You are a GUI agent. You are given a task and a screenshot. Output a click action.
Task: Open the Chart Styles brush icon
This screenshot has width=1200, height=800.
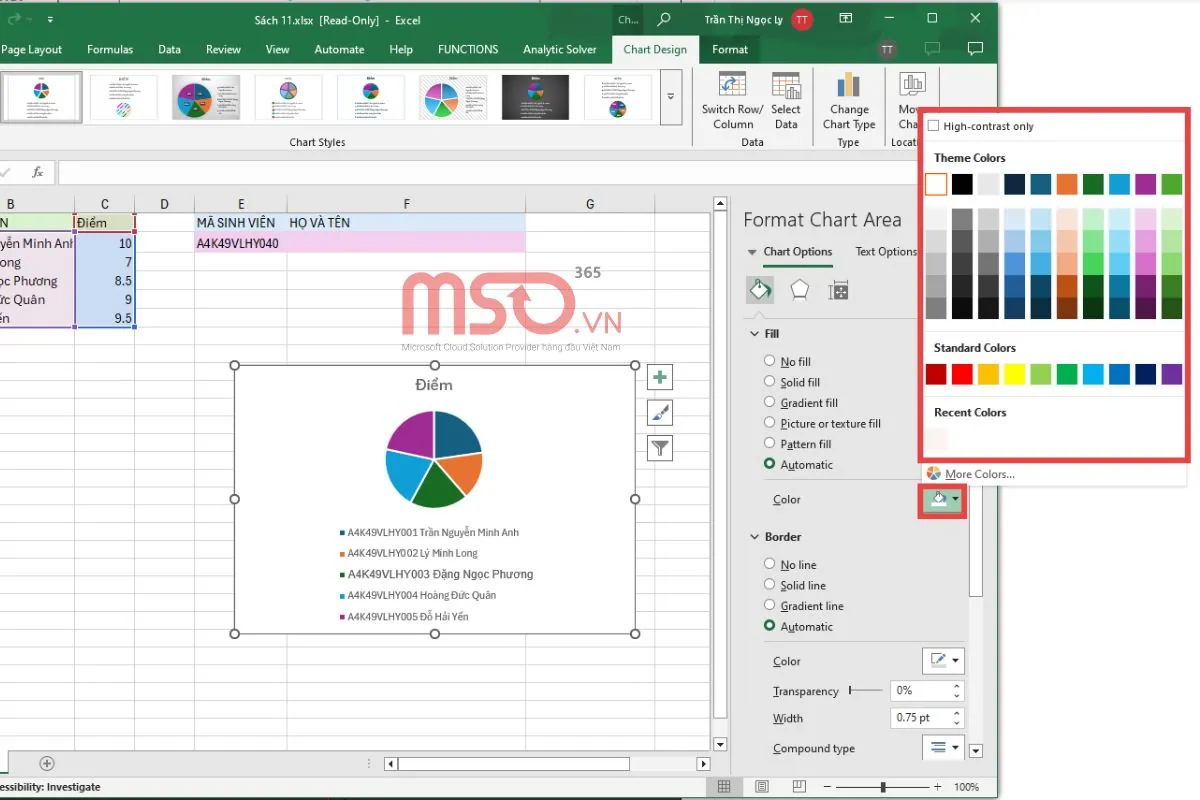point(659,412)
